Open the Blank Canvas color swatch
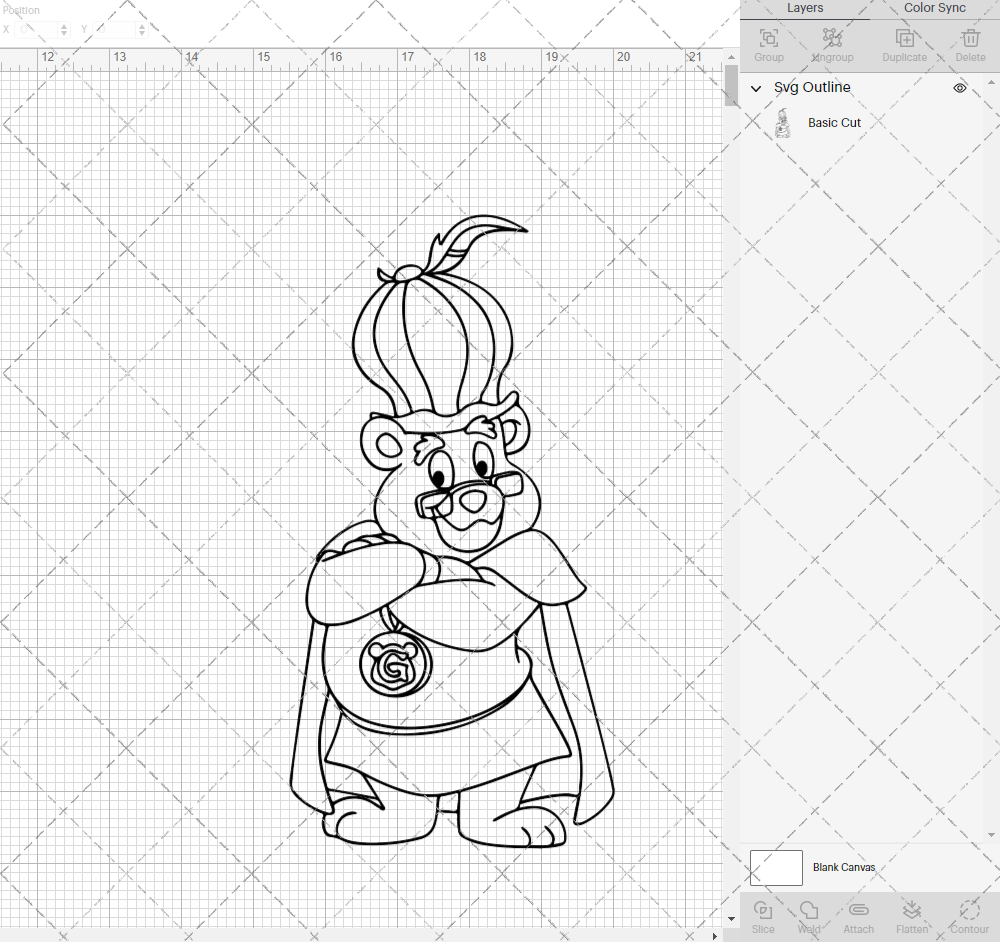This screenshot has width=1000, height=942. click(x=776, y=867)
